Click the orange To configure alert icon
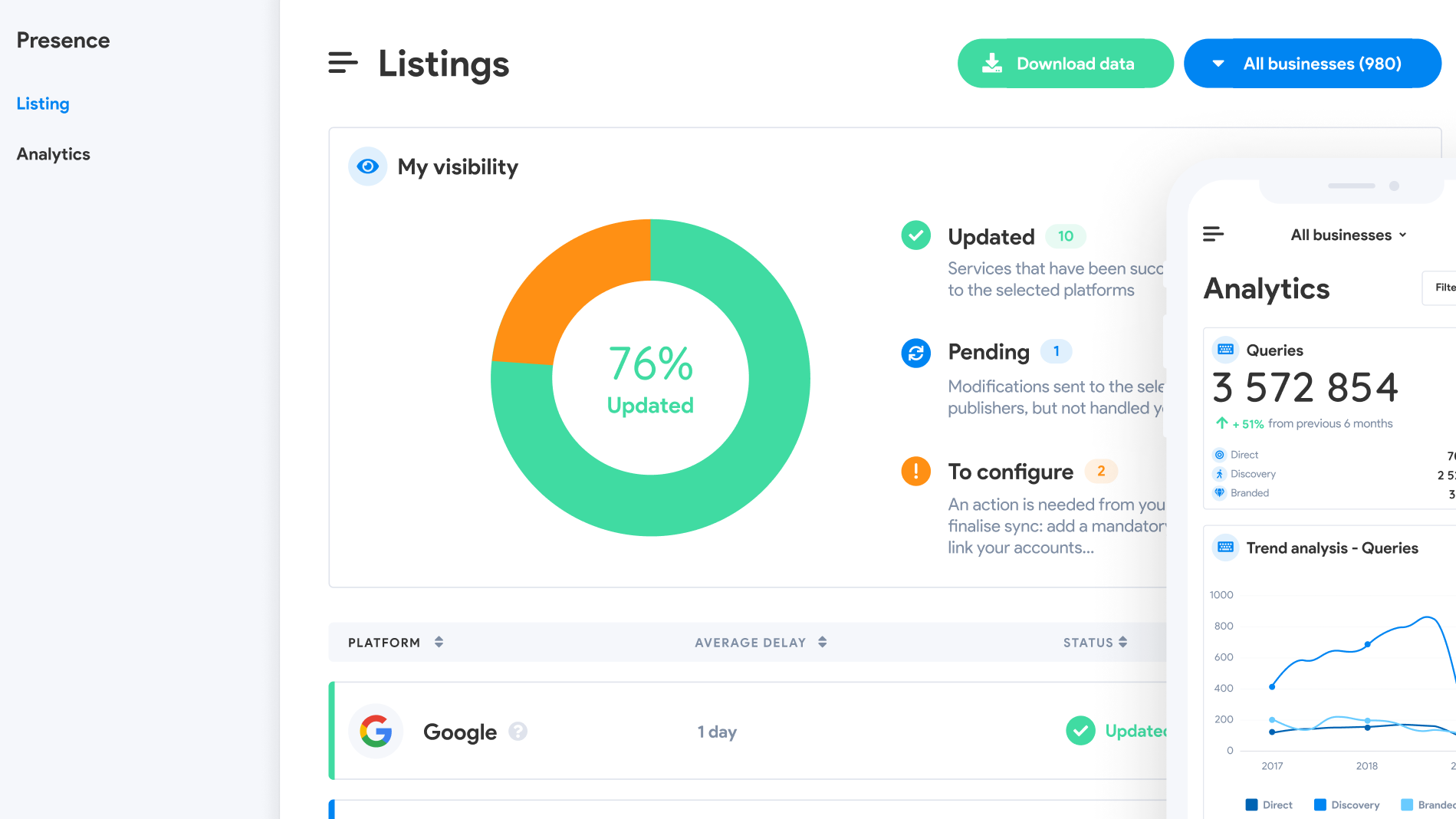 tap(915, 471)
